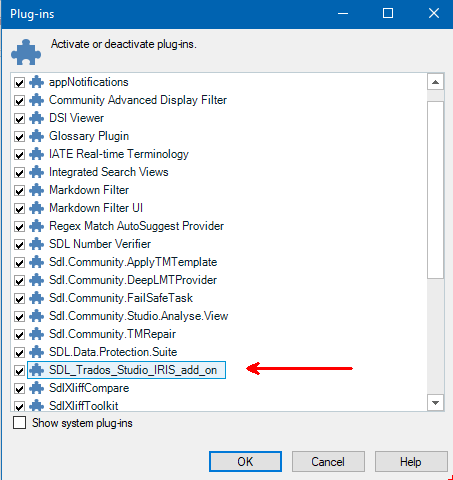Uncheck the SDL Number Verifier checkbox
This screenshot has height=480, width=453.
click(x=19, y=245)
